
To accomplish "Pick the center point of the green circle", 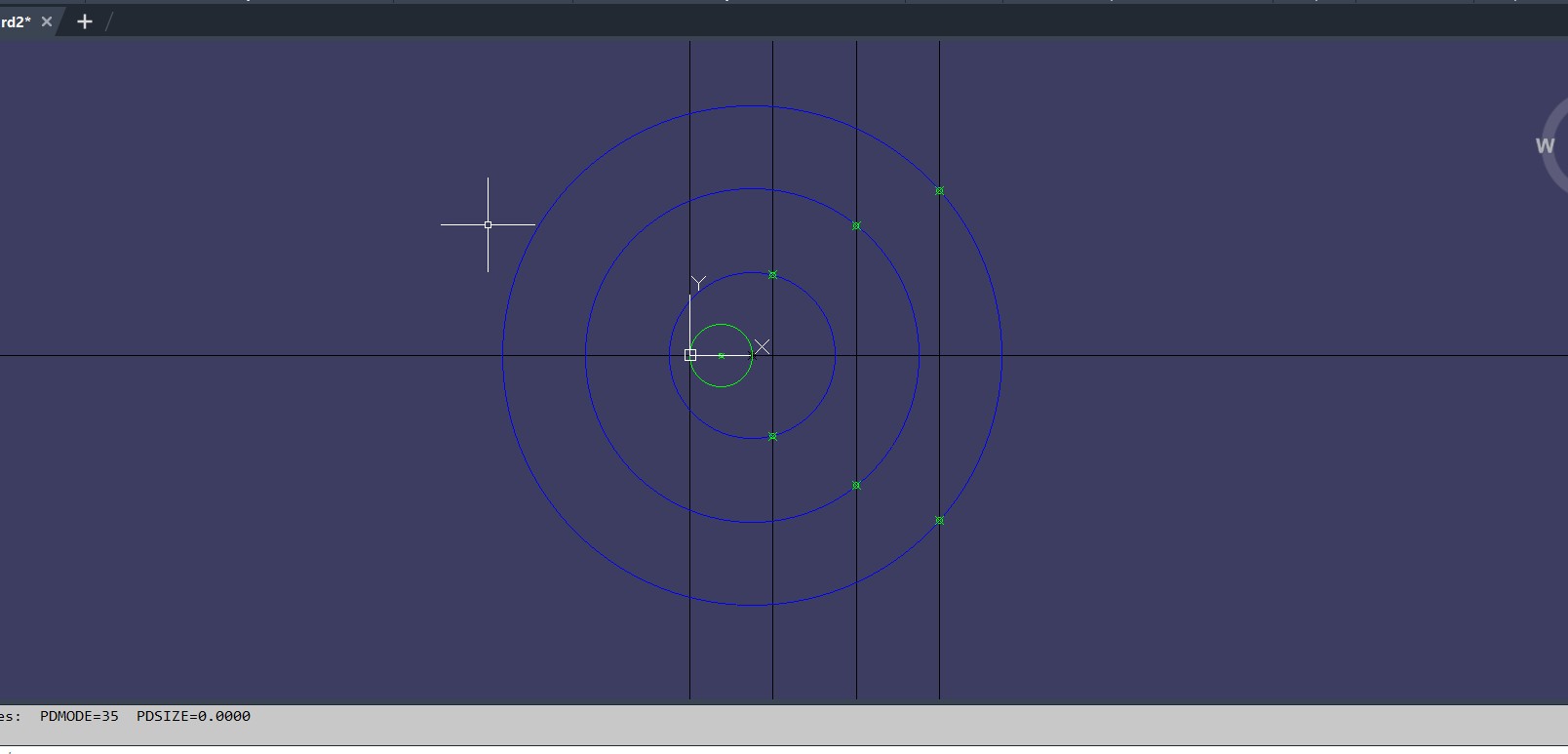I will point(722,356).
